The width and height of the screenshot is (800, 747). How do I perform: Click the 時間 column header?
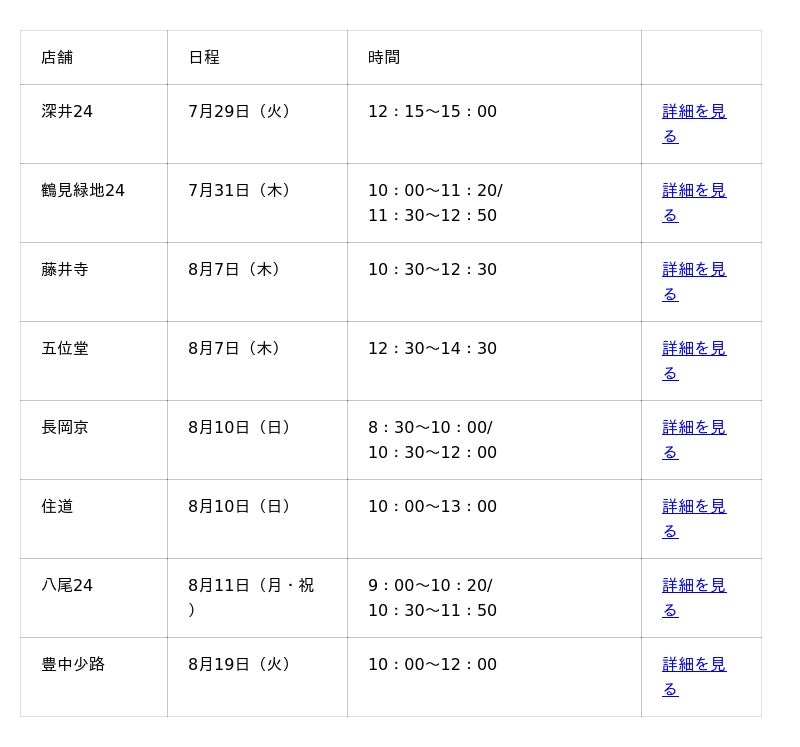click(384, 57)
